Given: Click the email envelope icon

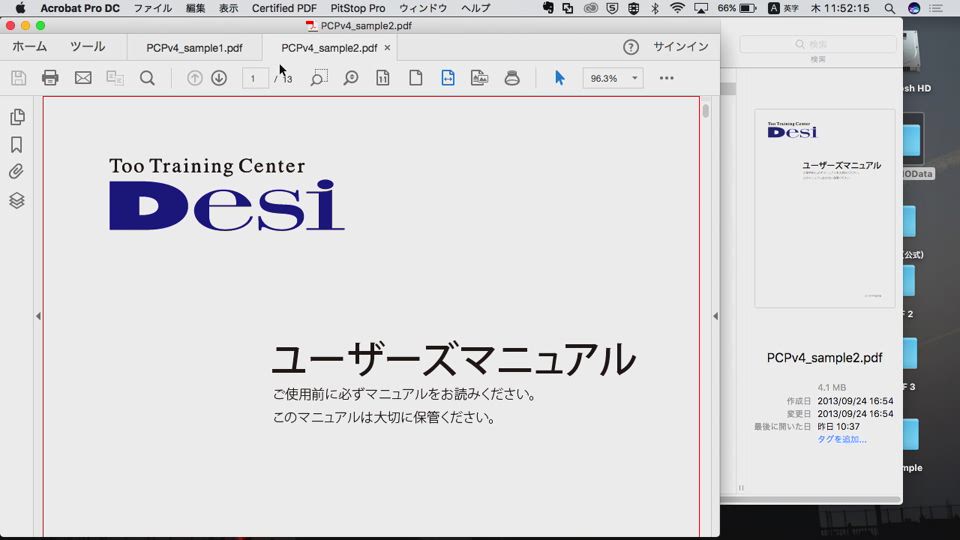Looking at the screenshot, I should click(x=83, y=78).
